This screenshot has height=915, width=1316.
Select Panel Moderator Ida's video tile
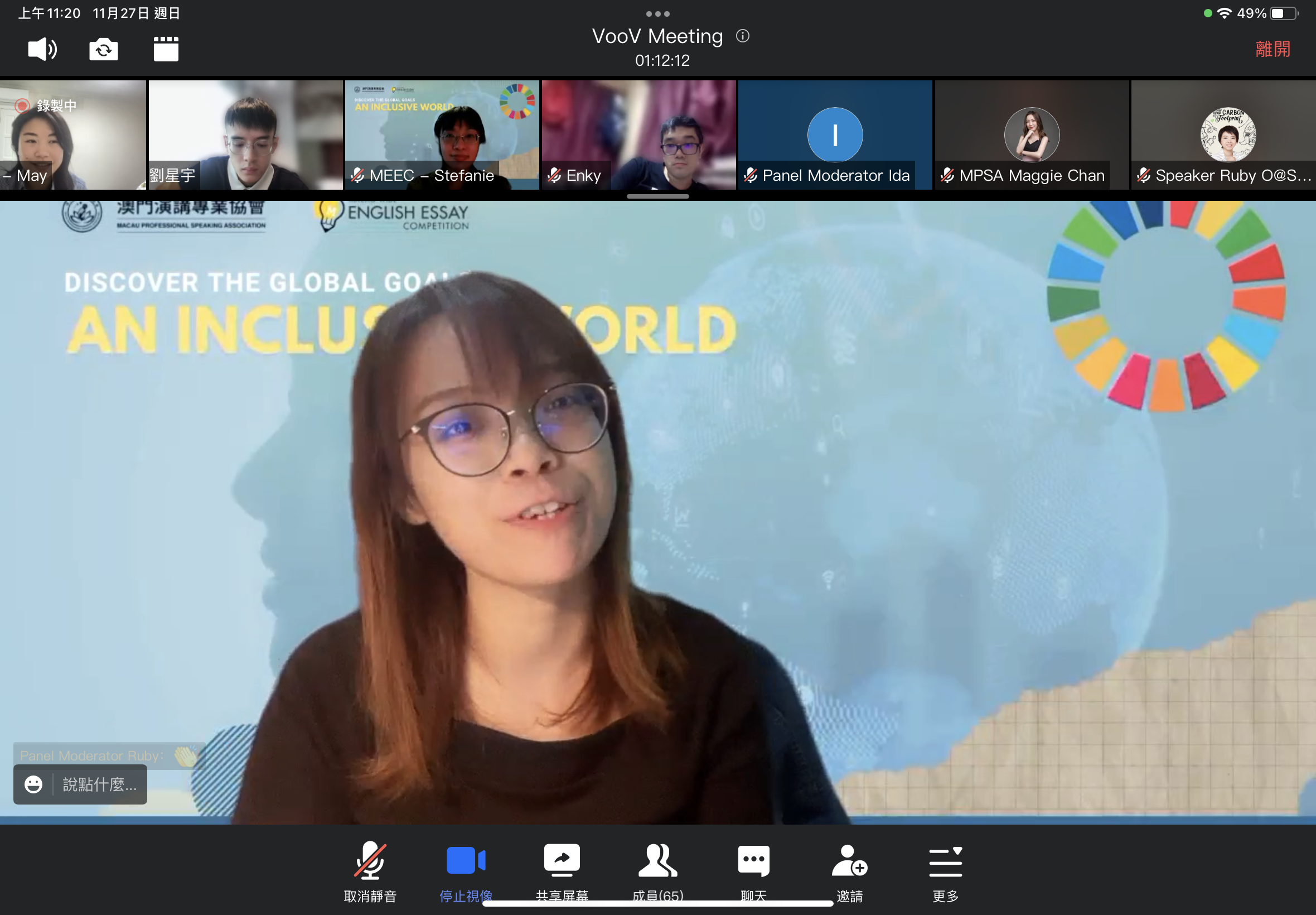(x=835, y=134)
